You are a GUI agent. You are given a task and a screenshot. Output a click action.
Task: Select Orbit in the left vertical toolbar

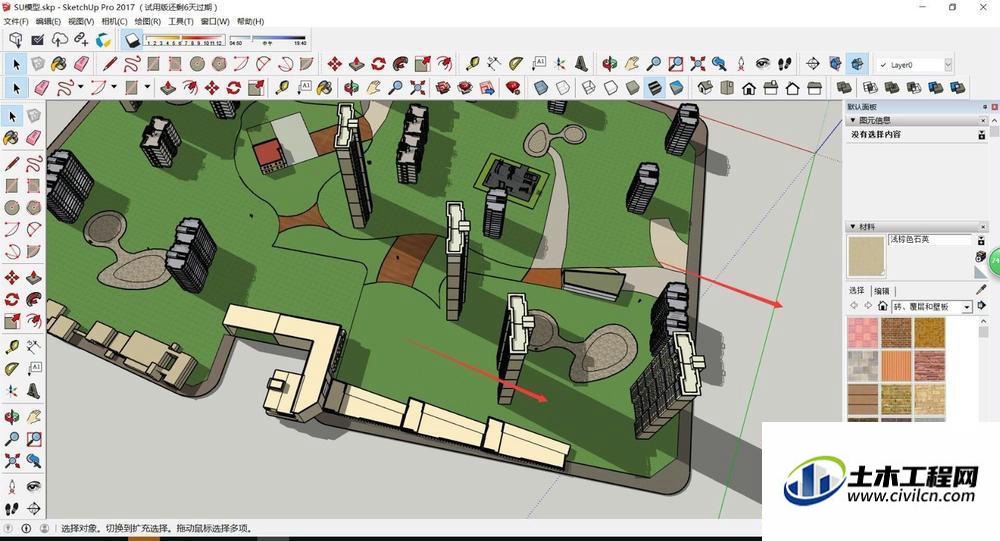click(x=11, y=417)
